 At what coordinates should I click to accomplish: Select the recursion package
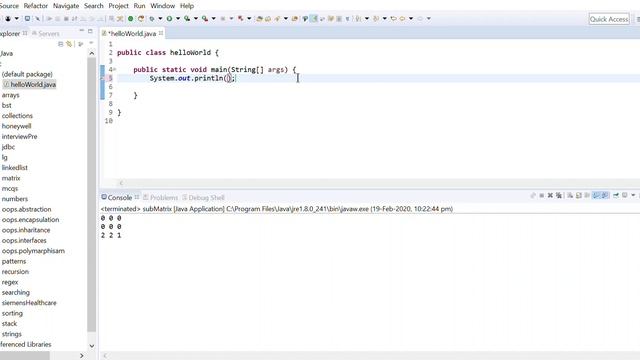point(15,272)
